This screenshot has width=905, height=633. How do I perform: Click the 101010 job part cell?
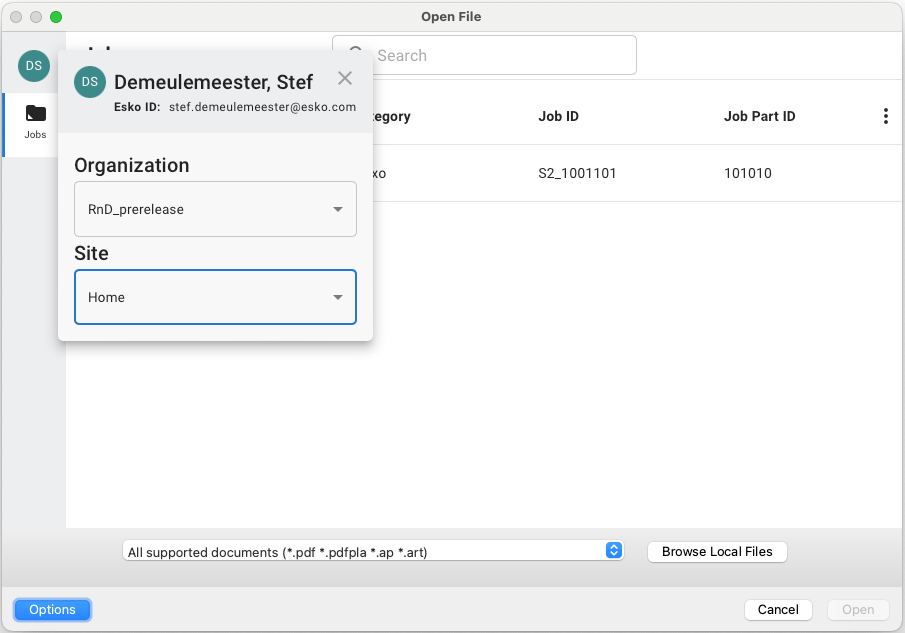point(747,174)
